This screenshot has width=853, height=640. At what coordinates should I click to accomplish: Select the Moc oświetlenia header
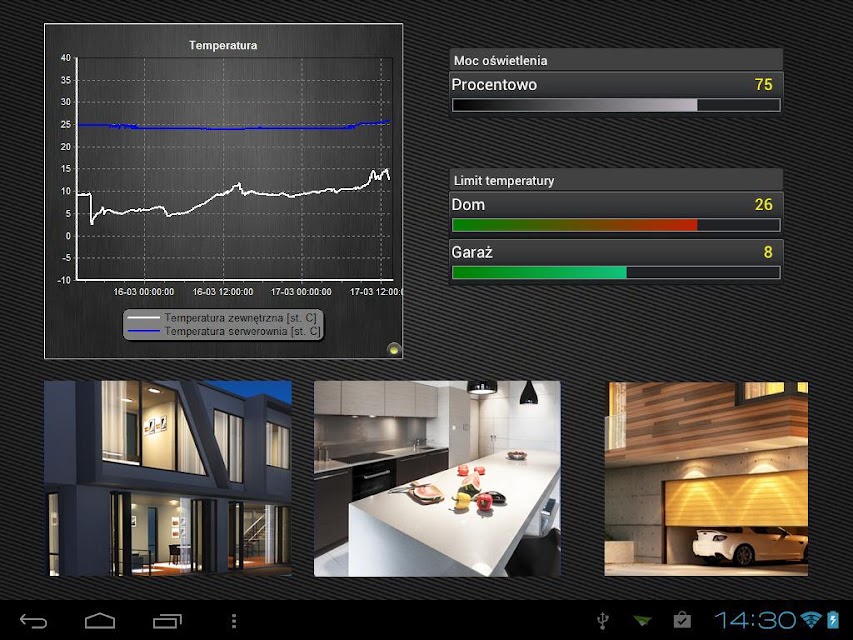(616, 60)
